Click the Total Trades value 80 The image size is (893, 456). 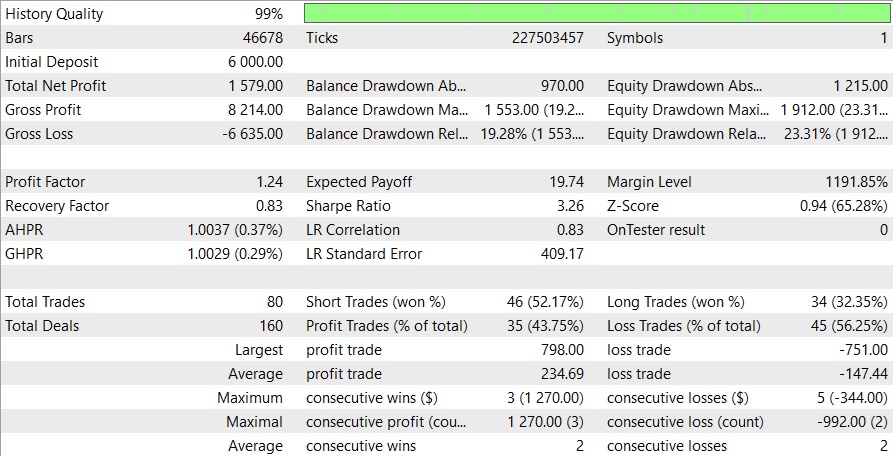273,302
